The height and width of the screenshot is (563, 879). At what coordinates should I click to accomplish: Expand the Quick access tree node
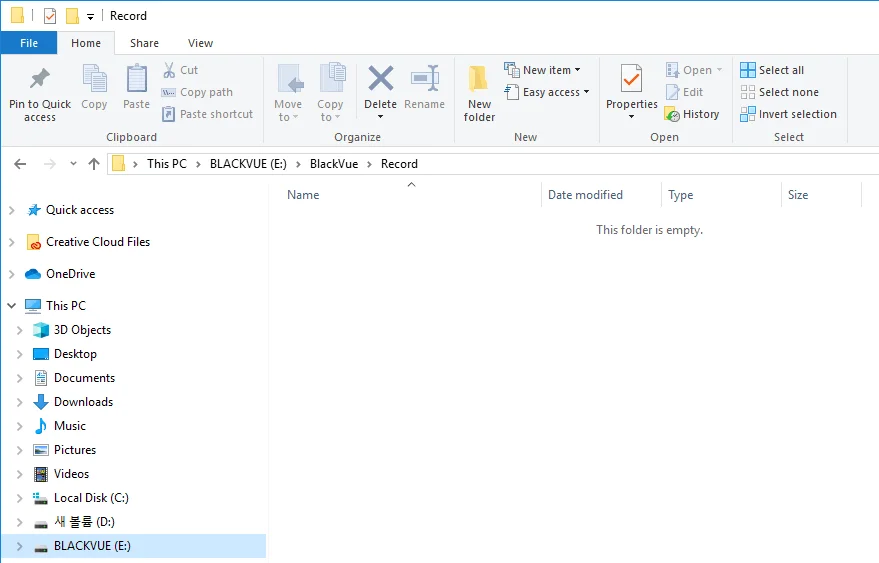coord(12,210)
